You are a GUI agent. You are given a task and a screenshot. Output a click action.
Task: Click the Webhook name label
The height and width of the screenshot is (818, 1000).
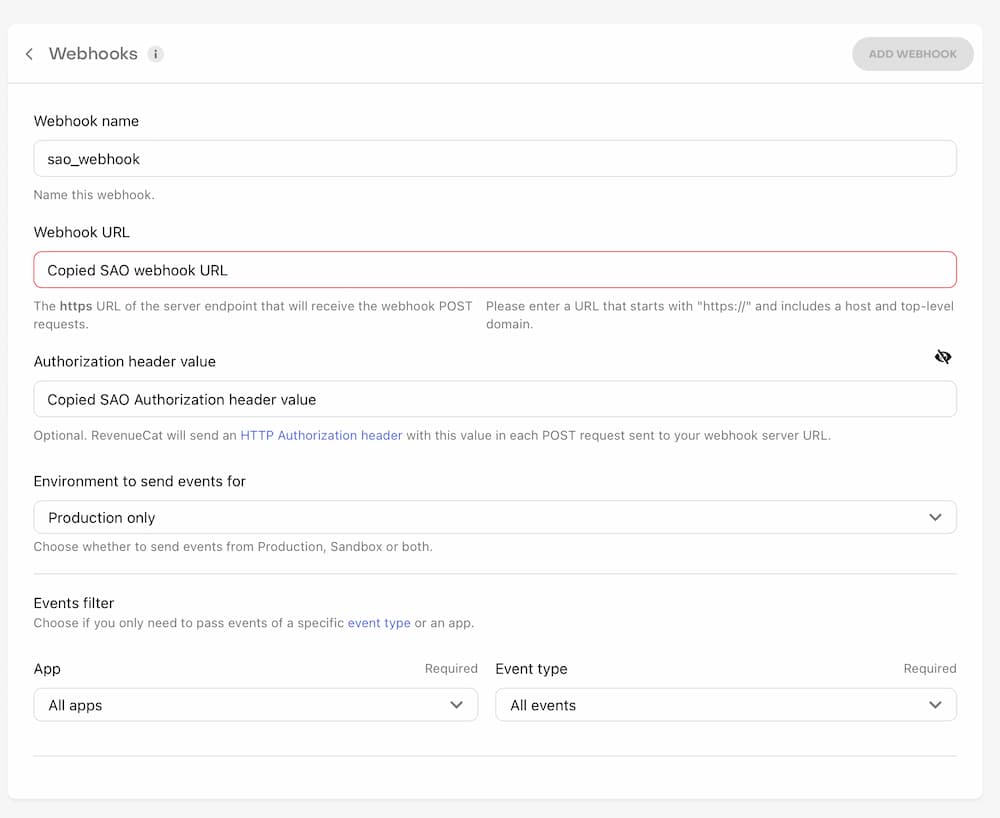pos(86,121)
